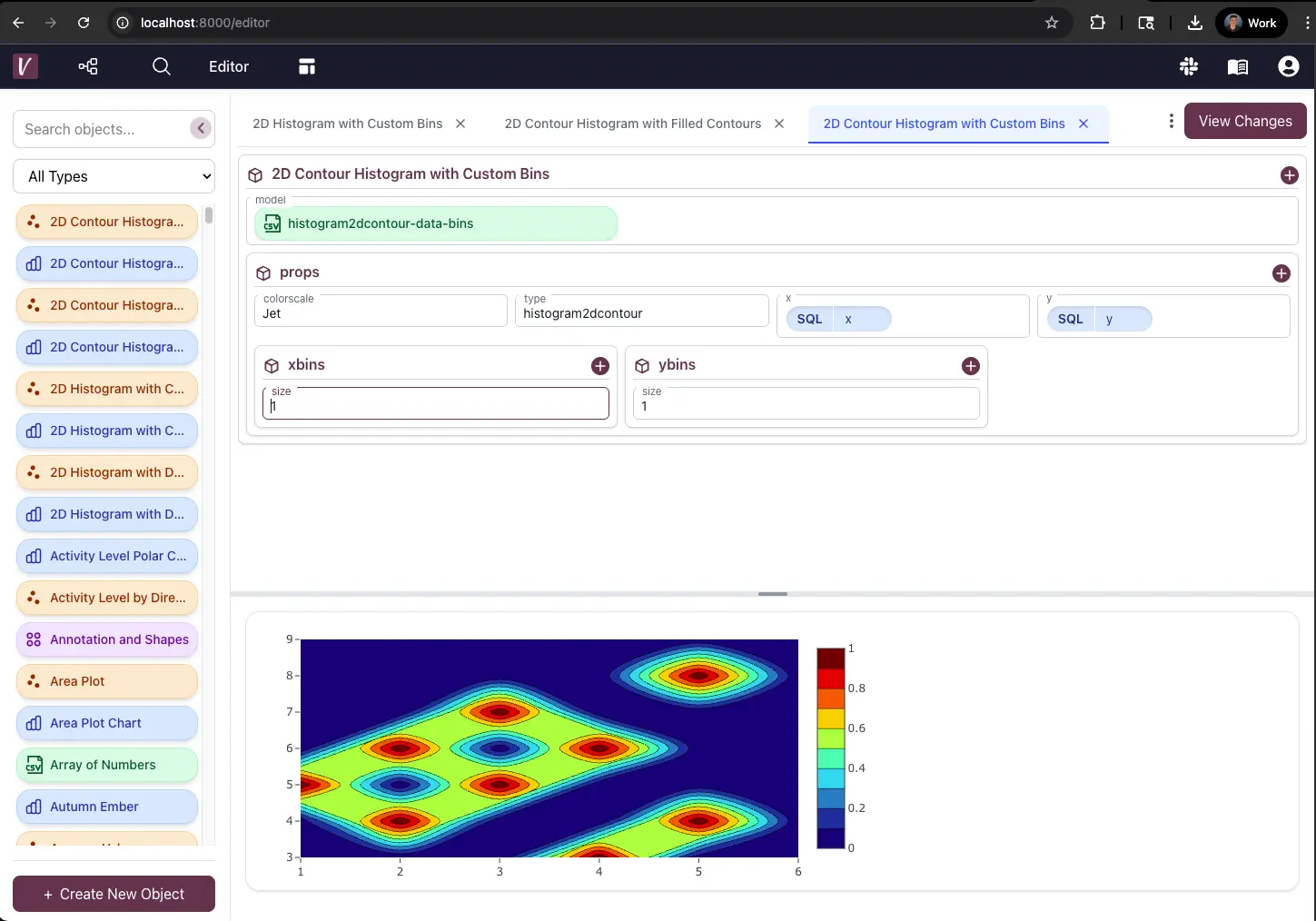
Task: Open the Editor menu item
Action: (x=229, y=66)
